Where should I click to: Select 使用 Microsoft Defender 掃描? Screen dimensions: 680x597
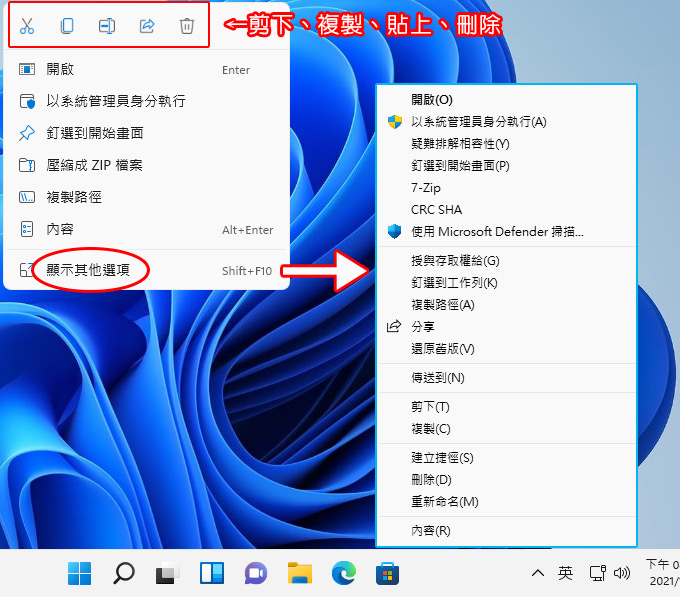(x=507, y=232)
